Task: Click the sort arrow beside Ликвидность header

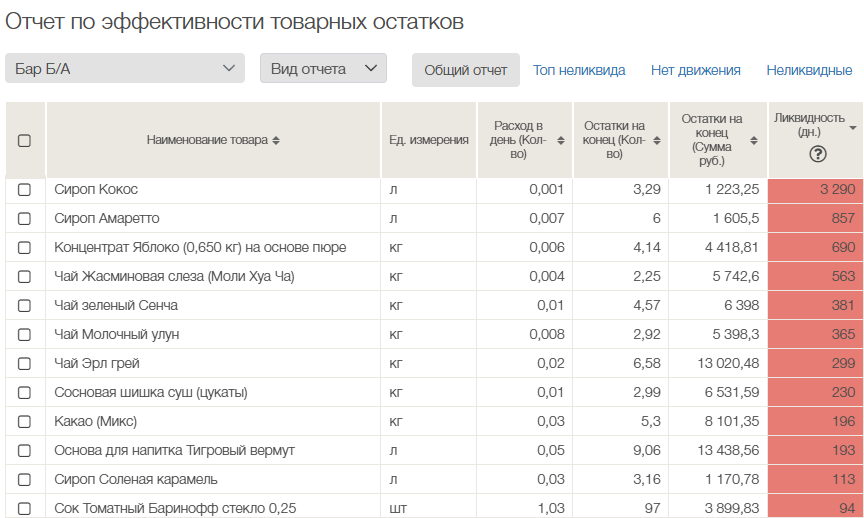Action: [852, 128]
